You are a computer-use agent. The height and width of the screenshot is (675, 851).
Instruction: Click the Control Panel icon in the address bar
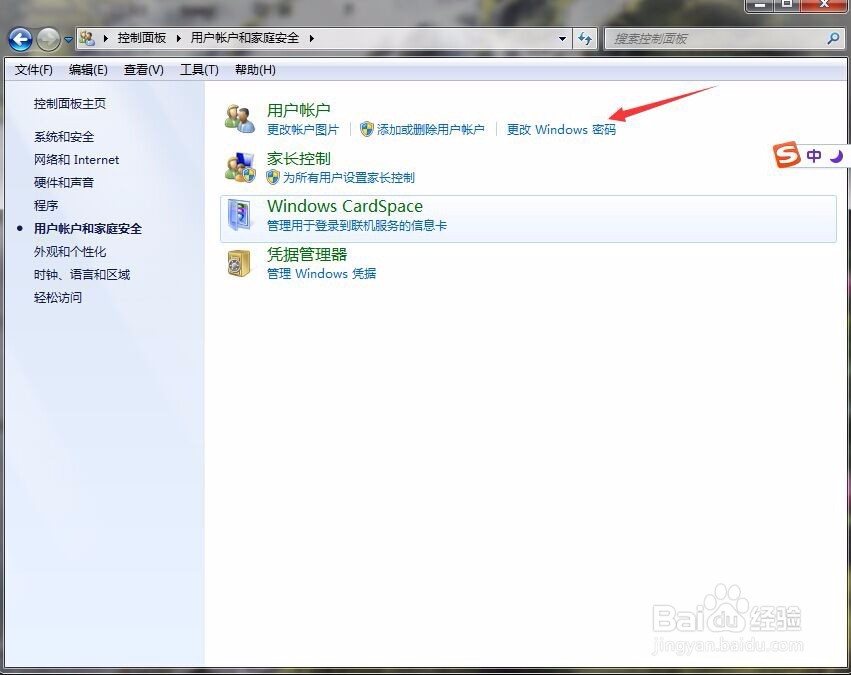[87, 39]
